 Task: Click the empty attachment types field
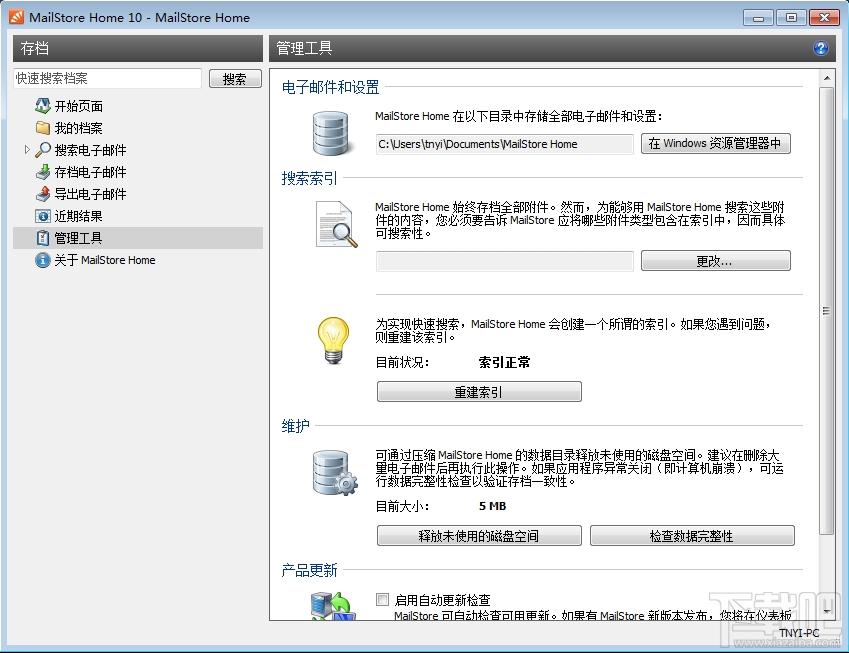click(505, 261)
